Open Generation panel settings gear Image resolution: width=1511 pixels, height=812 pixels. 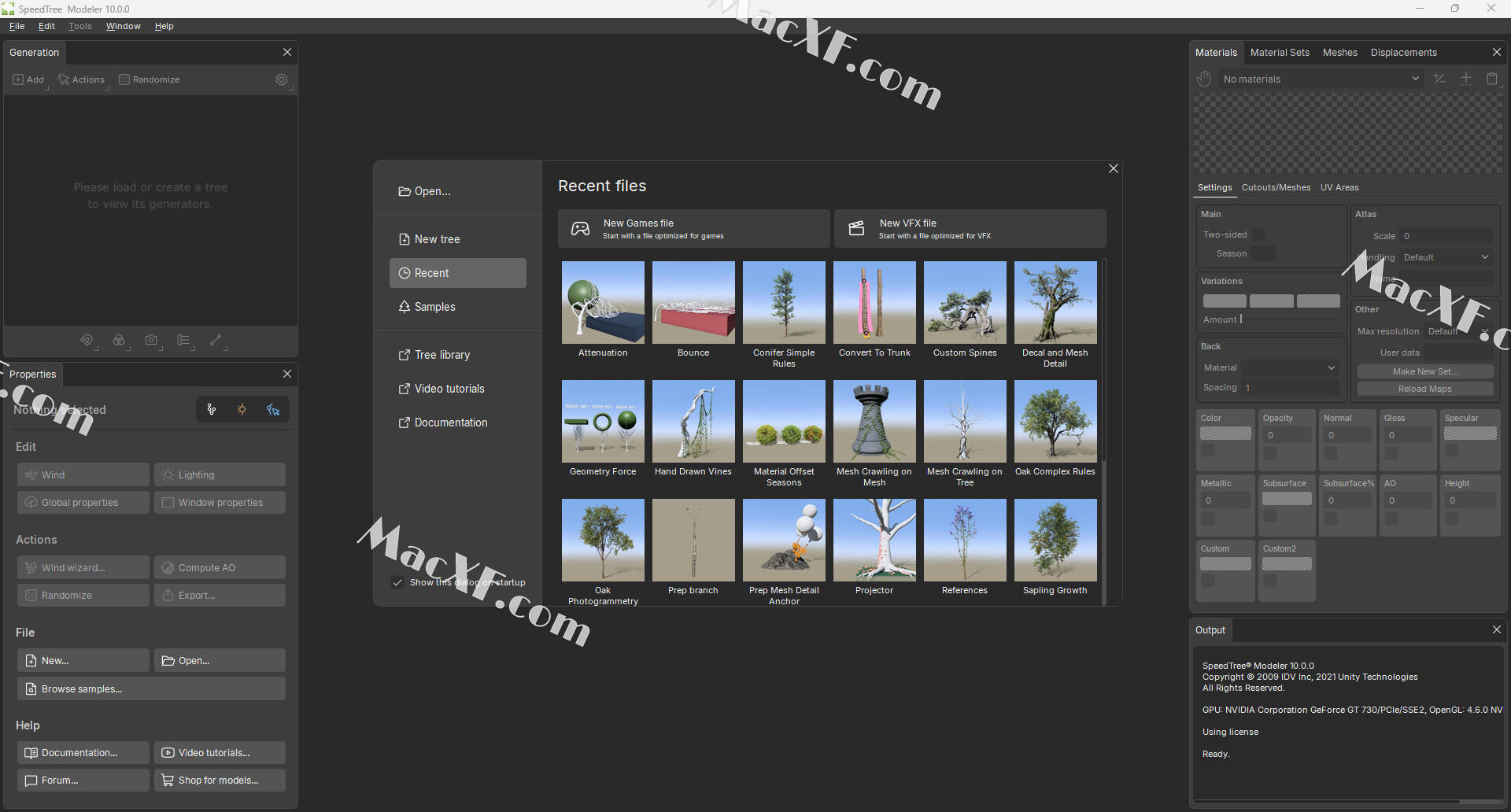point(282,79)
